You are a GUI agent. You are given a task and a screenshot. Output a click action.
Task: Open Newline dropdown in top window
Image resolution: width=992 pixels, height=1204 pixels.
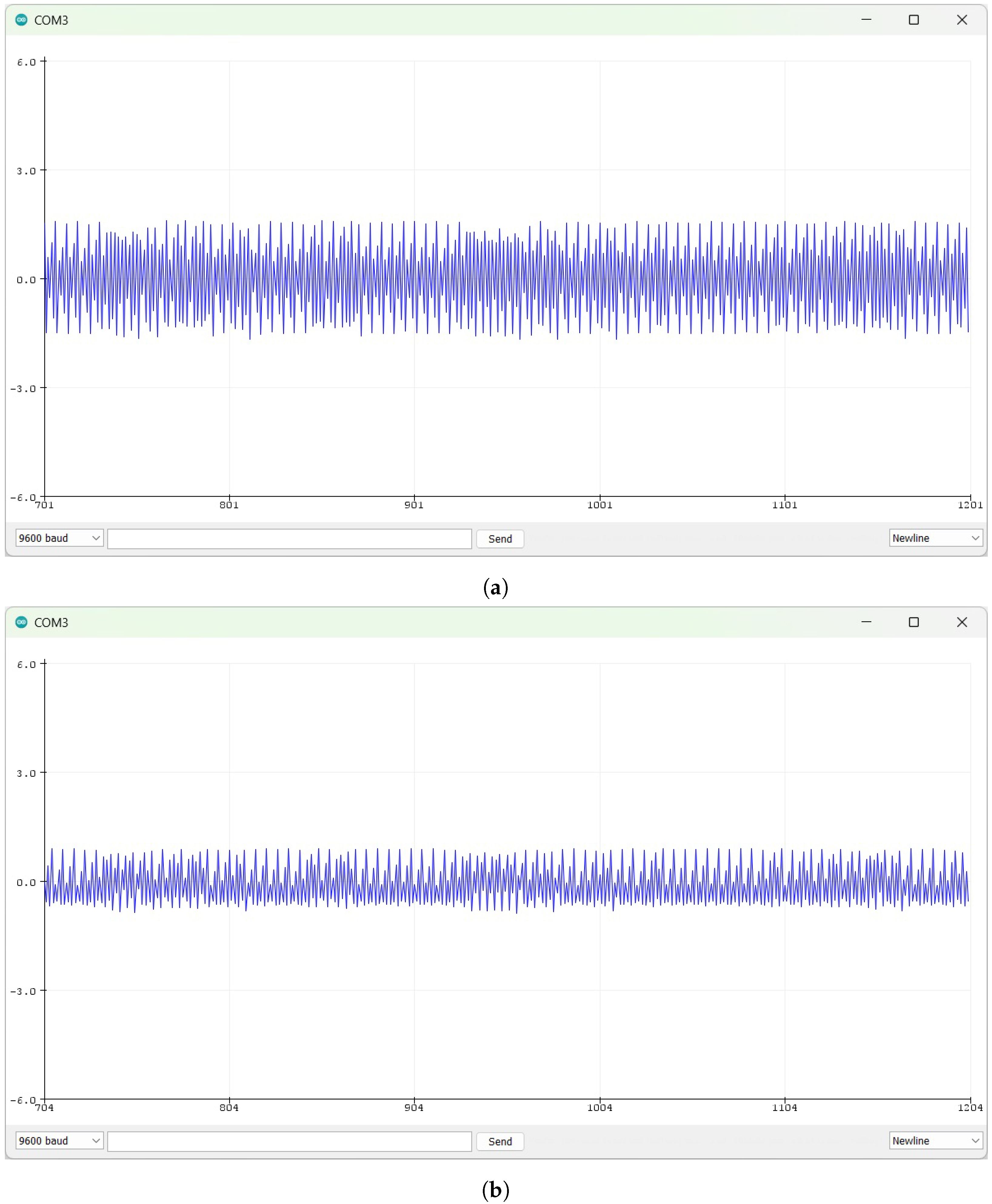935,538
